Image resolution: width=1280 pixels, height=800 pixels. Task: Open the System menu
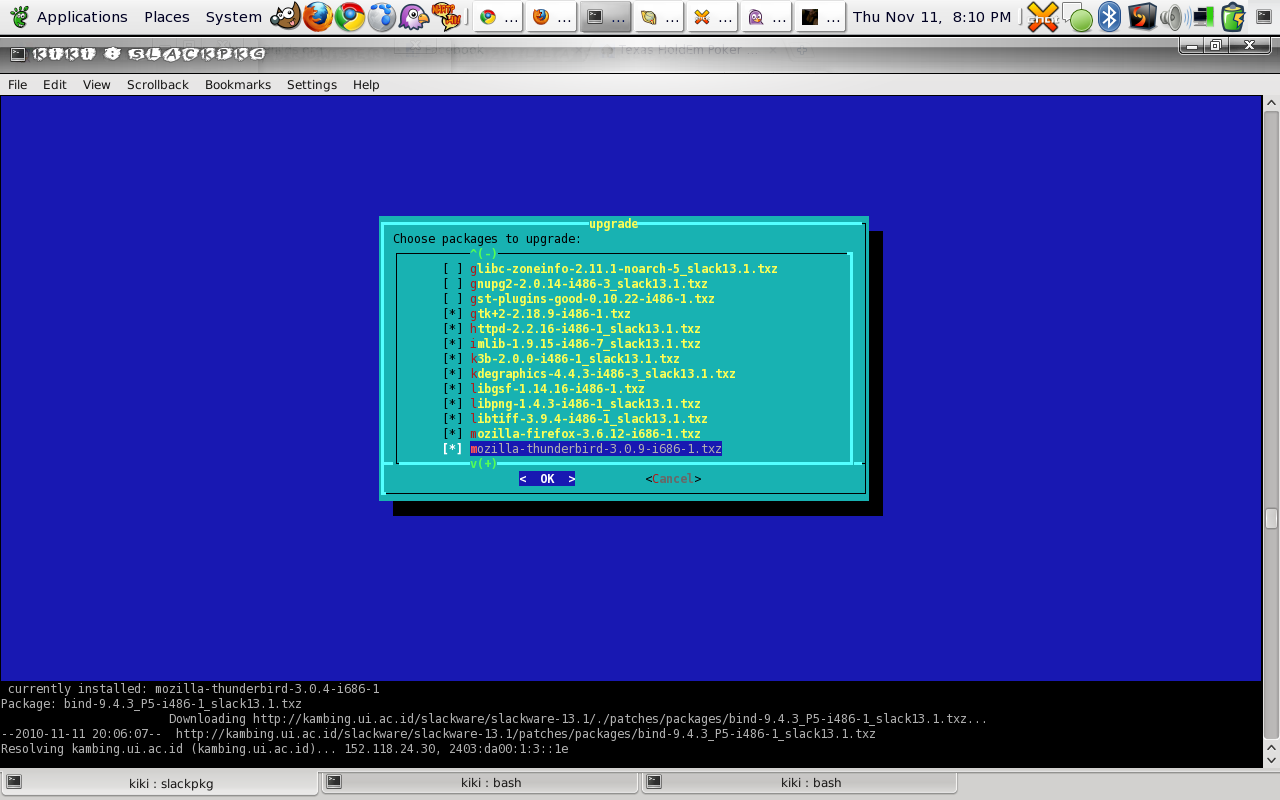tap(233, 17)
